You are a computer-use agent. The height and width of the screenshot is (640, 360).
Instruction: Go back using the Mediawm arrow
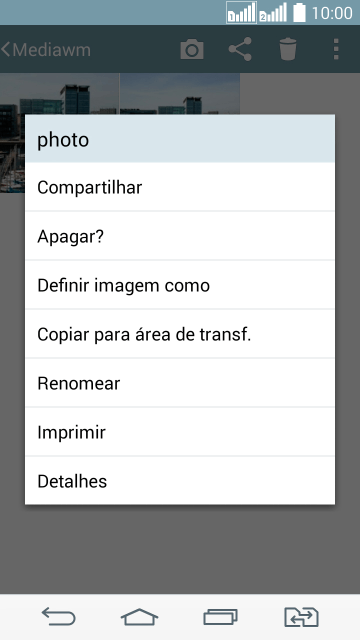46,50
